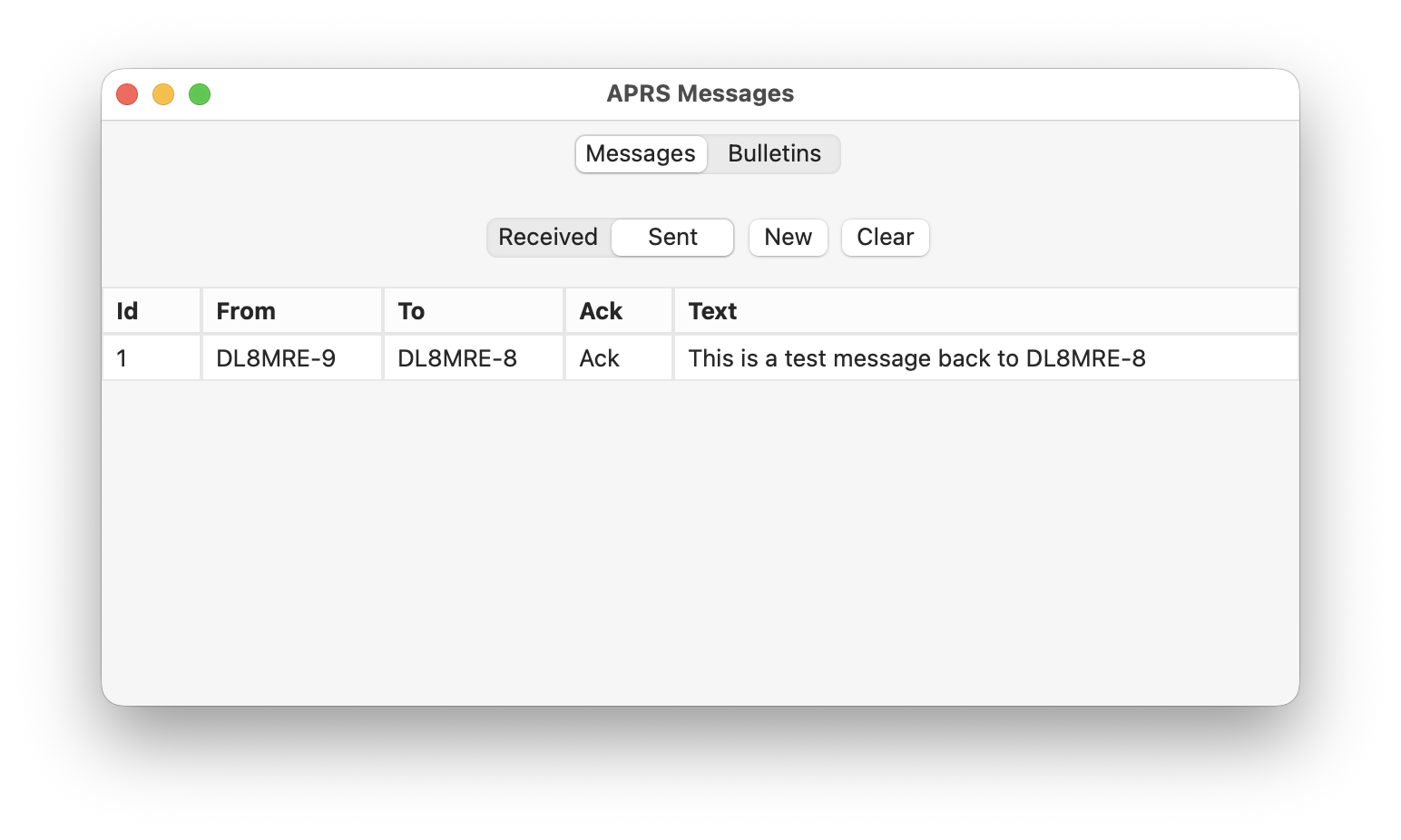Click the DL8MRE-8 recipient cell
The height and width of the screenshot is (840, 1401).
click(x=457, y=358)
